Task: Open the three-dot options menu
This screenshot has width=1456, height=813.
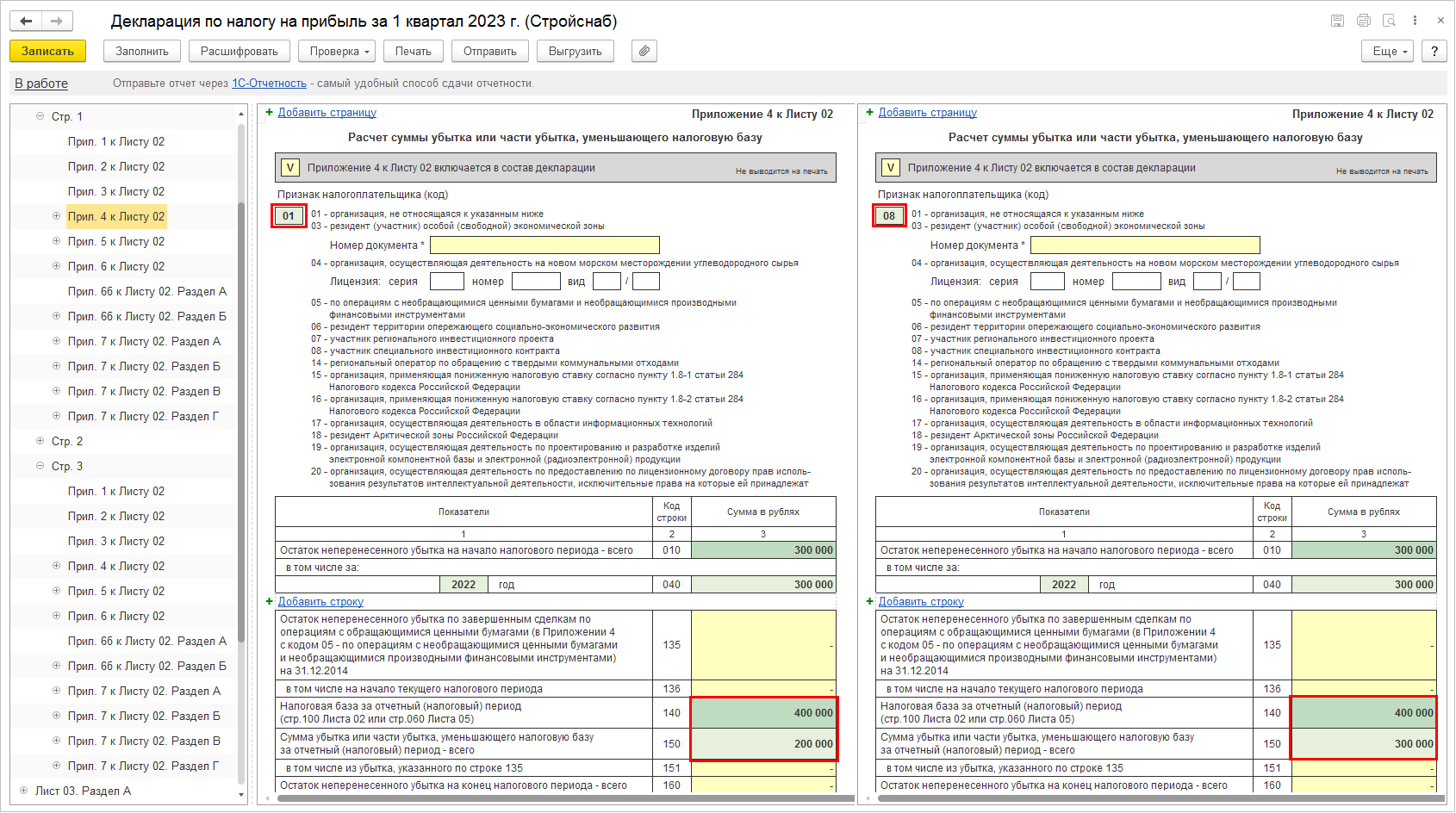Action: (x=1415, y=21)
